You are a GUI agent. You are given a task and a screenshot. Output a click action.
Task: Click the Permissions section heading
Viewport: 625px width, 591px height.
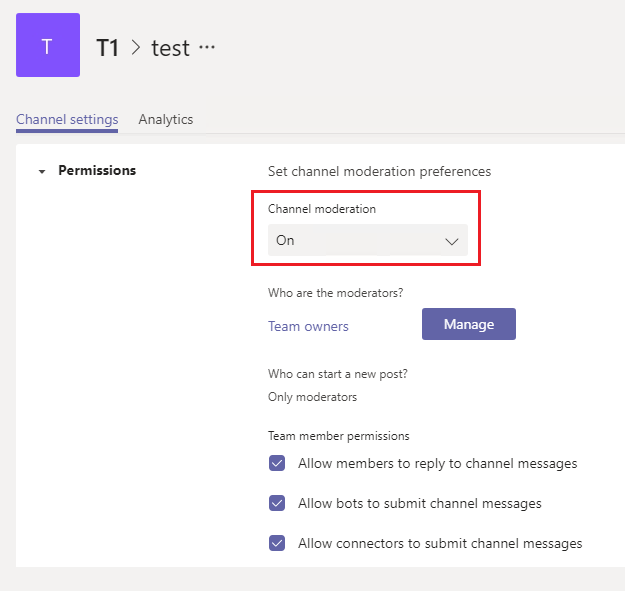point(97,171)
